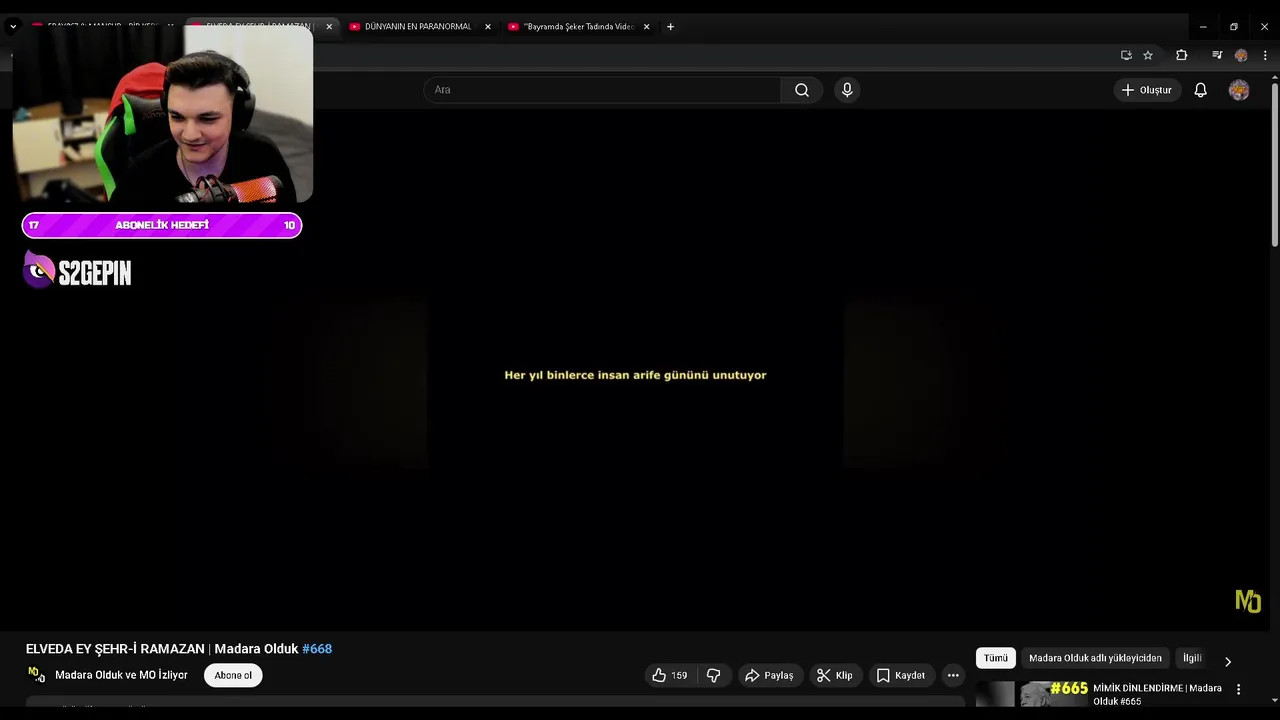
Task: Click the Abone ol subscribe button
Action: (233, 675)
